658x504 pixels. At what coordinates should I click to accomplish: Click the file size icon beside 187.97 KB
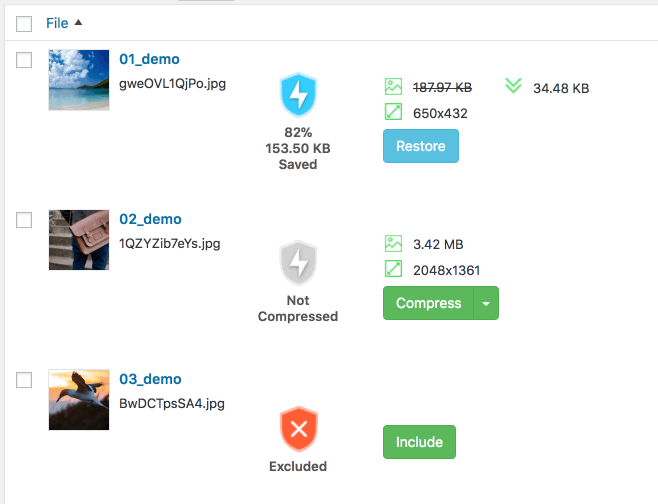[x=393, y=87]
